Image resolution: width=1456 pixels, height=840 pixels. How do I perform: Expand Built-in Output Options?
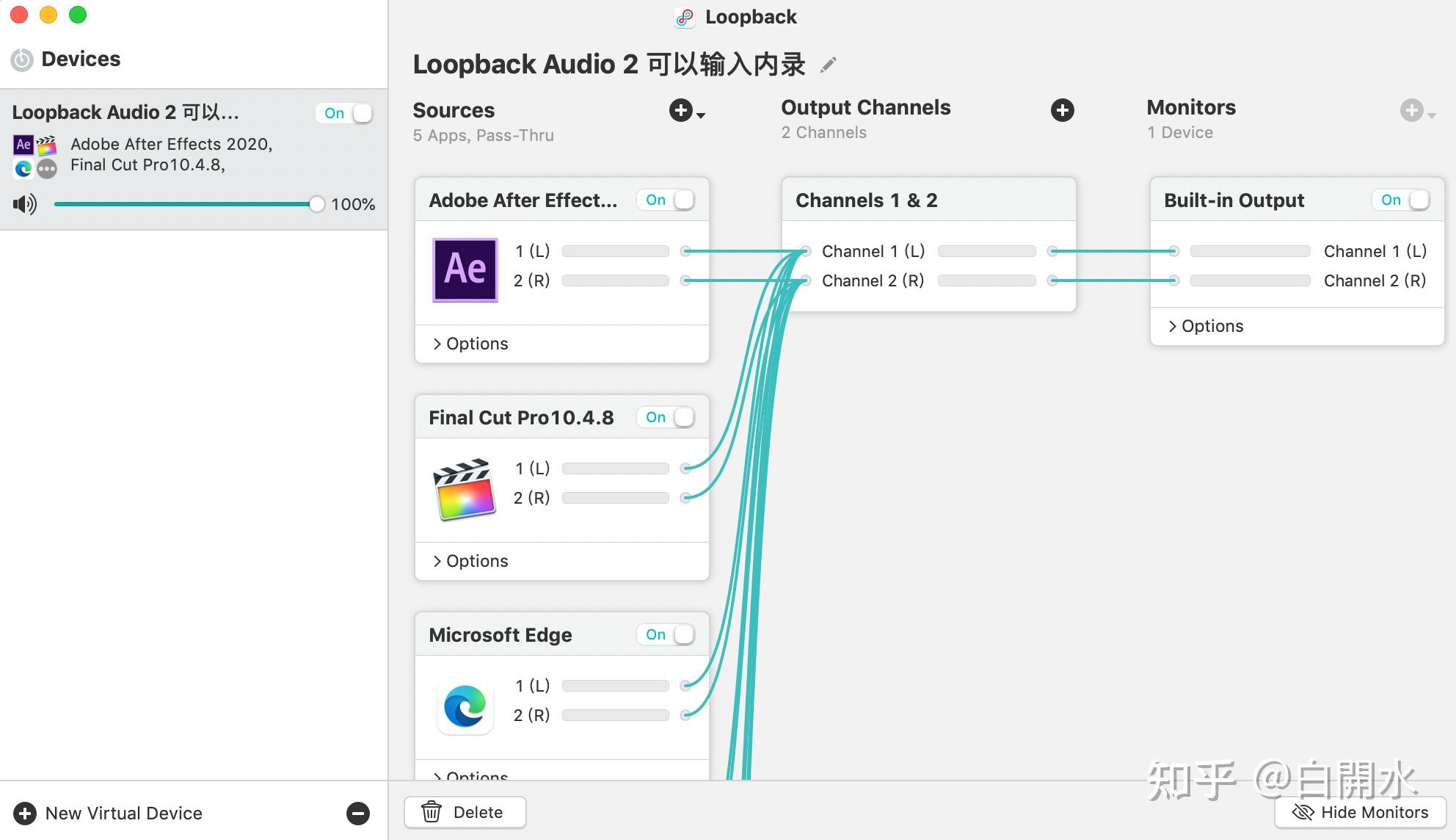coord(1206,326)
